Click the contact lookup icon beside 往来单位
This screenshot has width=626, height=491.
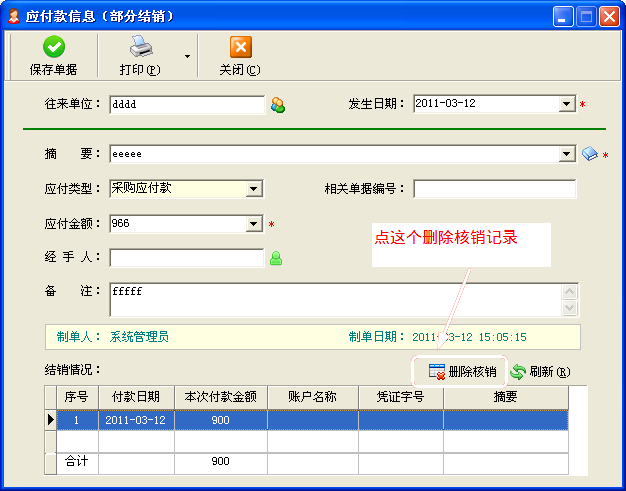(x=278, y=105)
